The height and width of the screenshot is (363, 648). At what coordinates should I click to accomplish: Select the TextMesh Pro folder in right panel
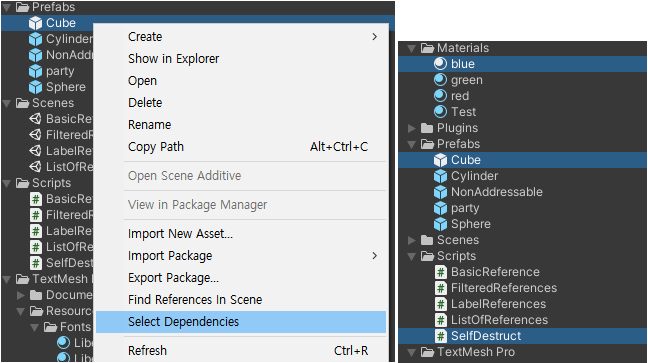[x=522, y=352]
